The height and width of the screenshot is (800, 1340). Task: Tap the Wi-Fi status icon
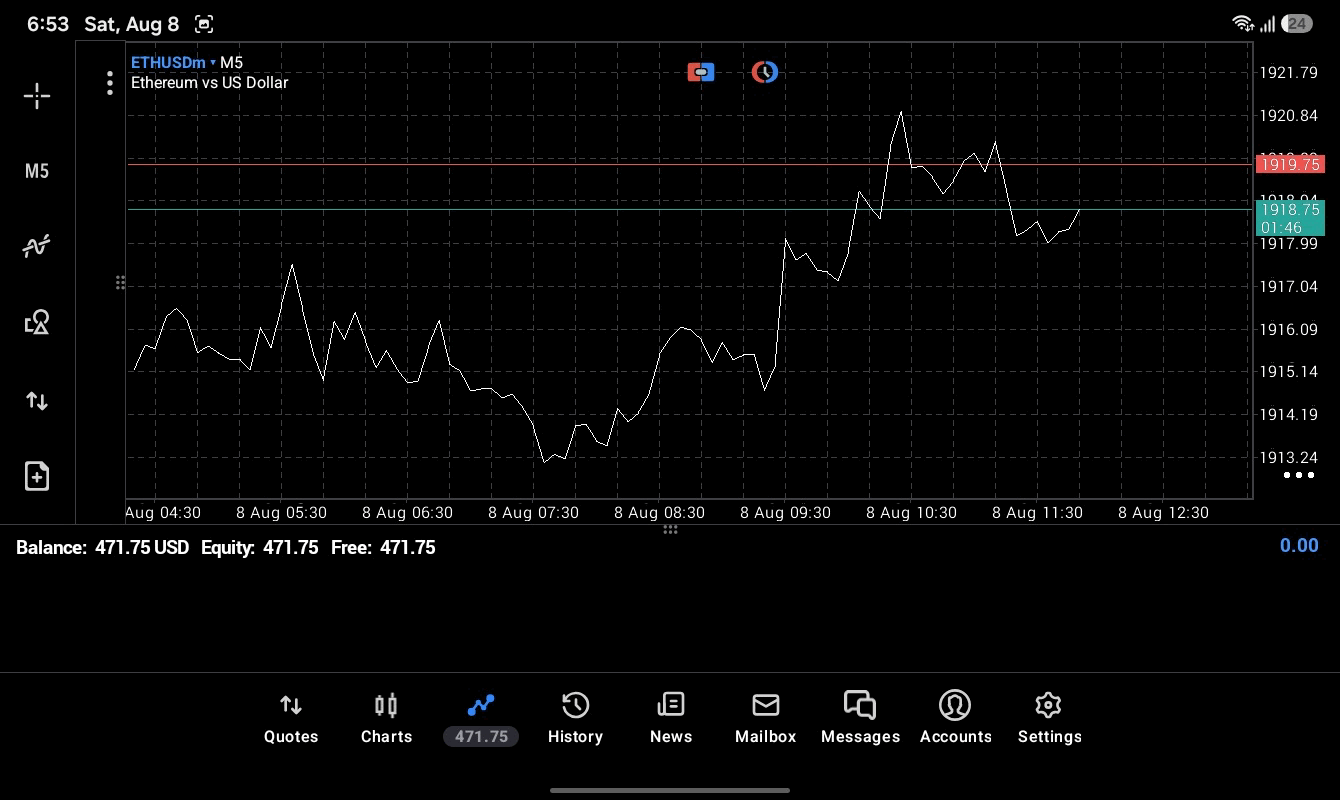(1243, 24)
